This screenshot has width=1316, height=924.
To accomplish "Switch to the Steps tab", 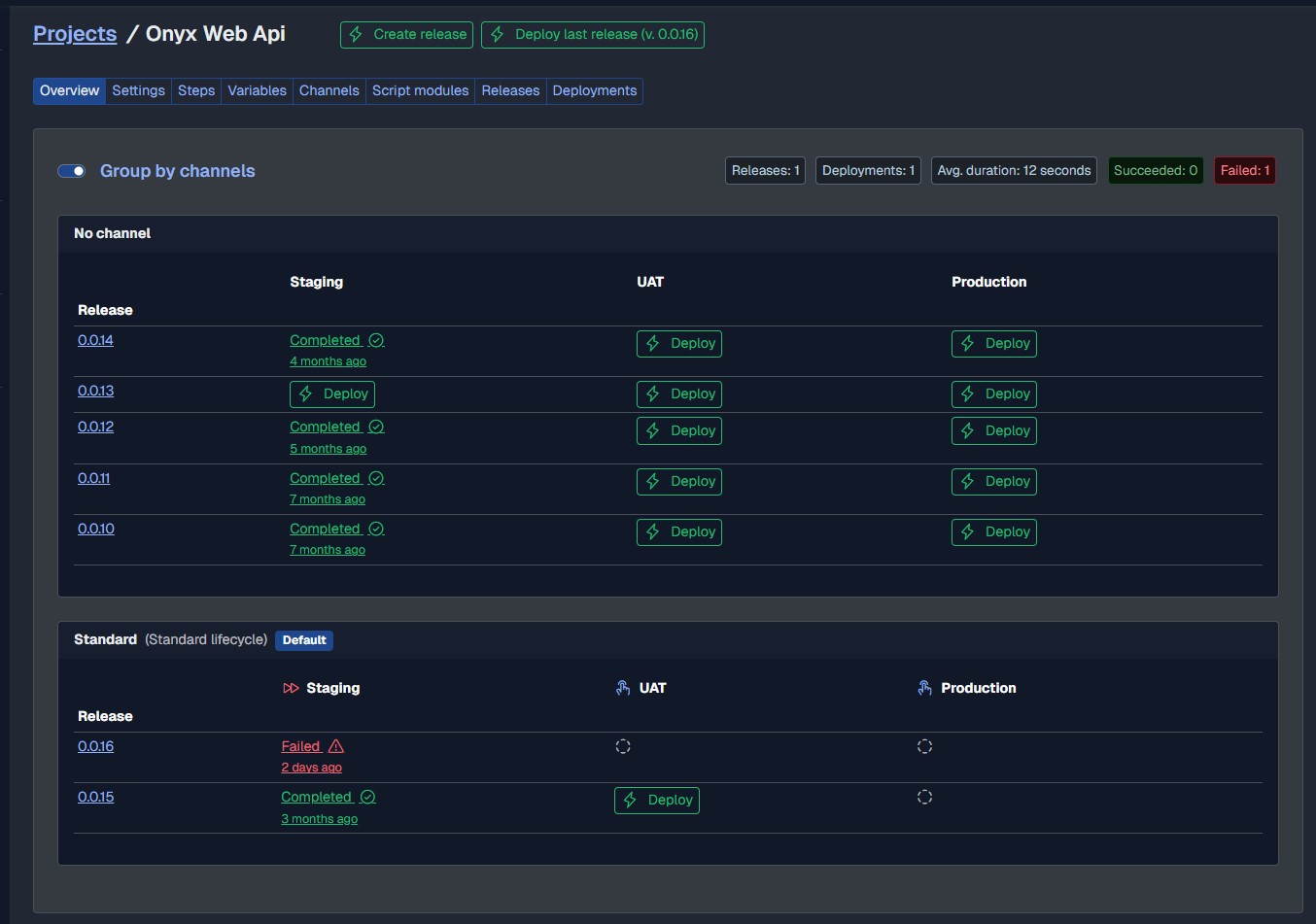I will pyautogui.click(x=196, y=90).
